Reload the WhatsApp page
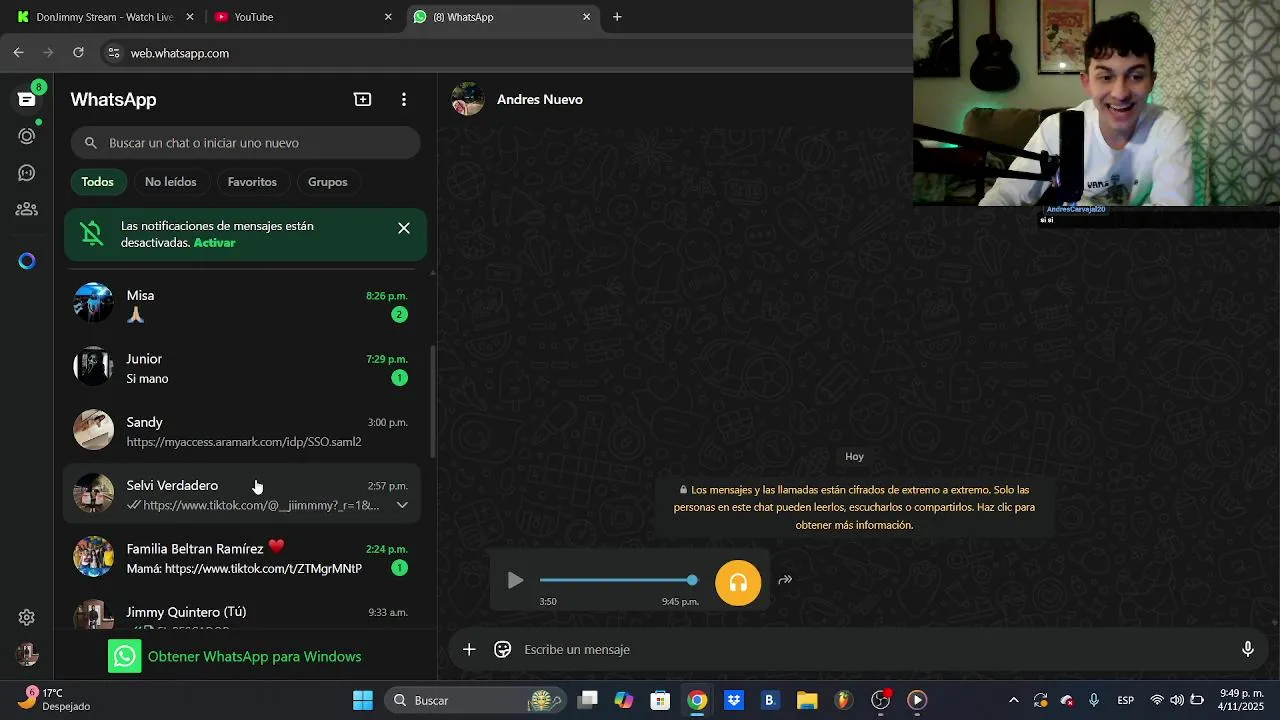 click(78, 53)
